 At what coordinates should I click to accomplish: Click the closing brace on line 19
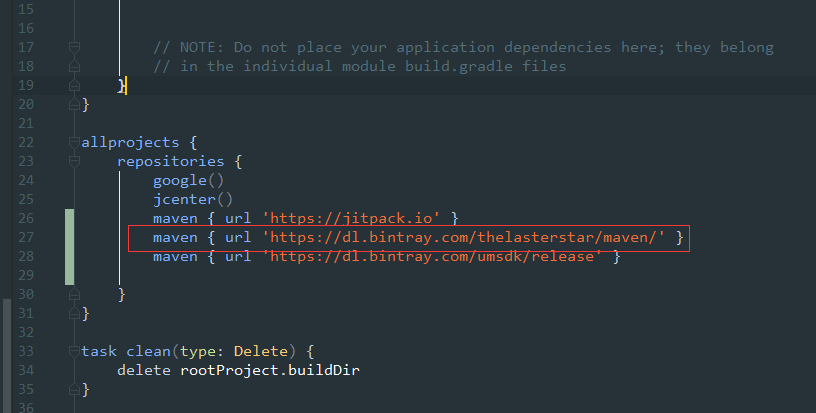point(121,86)
